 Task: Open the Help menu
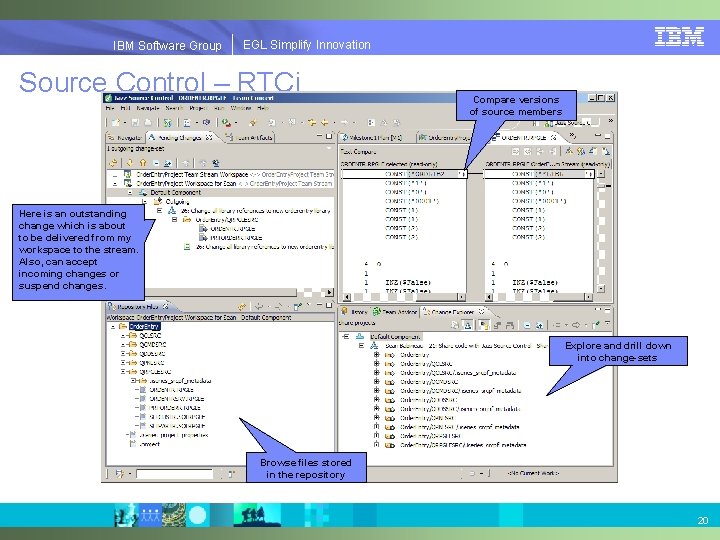pyautogui.click(x=263, y=108)
